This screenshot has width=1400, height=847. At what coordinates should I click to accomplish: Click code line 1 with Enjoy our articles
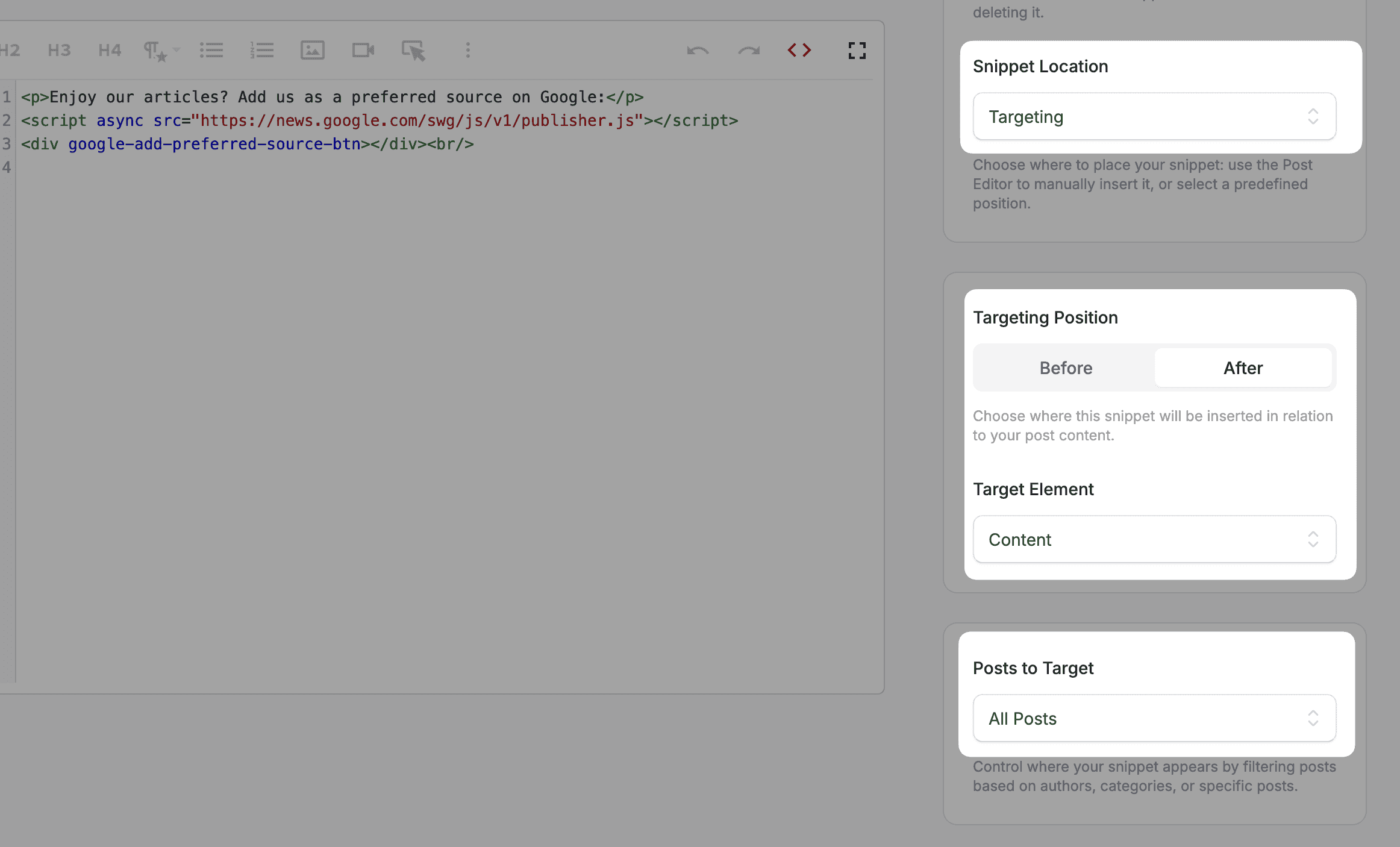tap(332, 97)
